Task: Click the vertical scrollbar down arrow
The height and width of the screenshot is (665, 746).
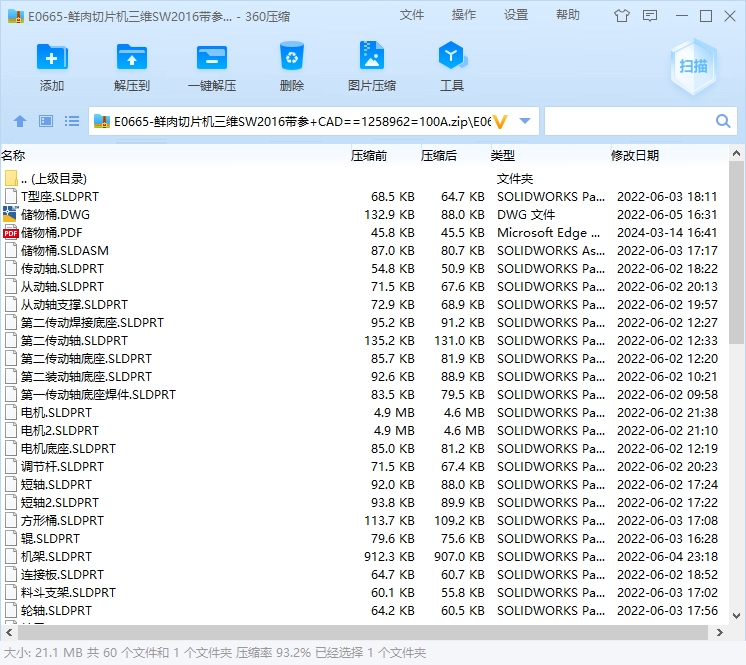Action: click(x=736, y=616)
